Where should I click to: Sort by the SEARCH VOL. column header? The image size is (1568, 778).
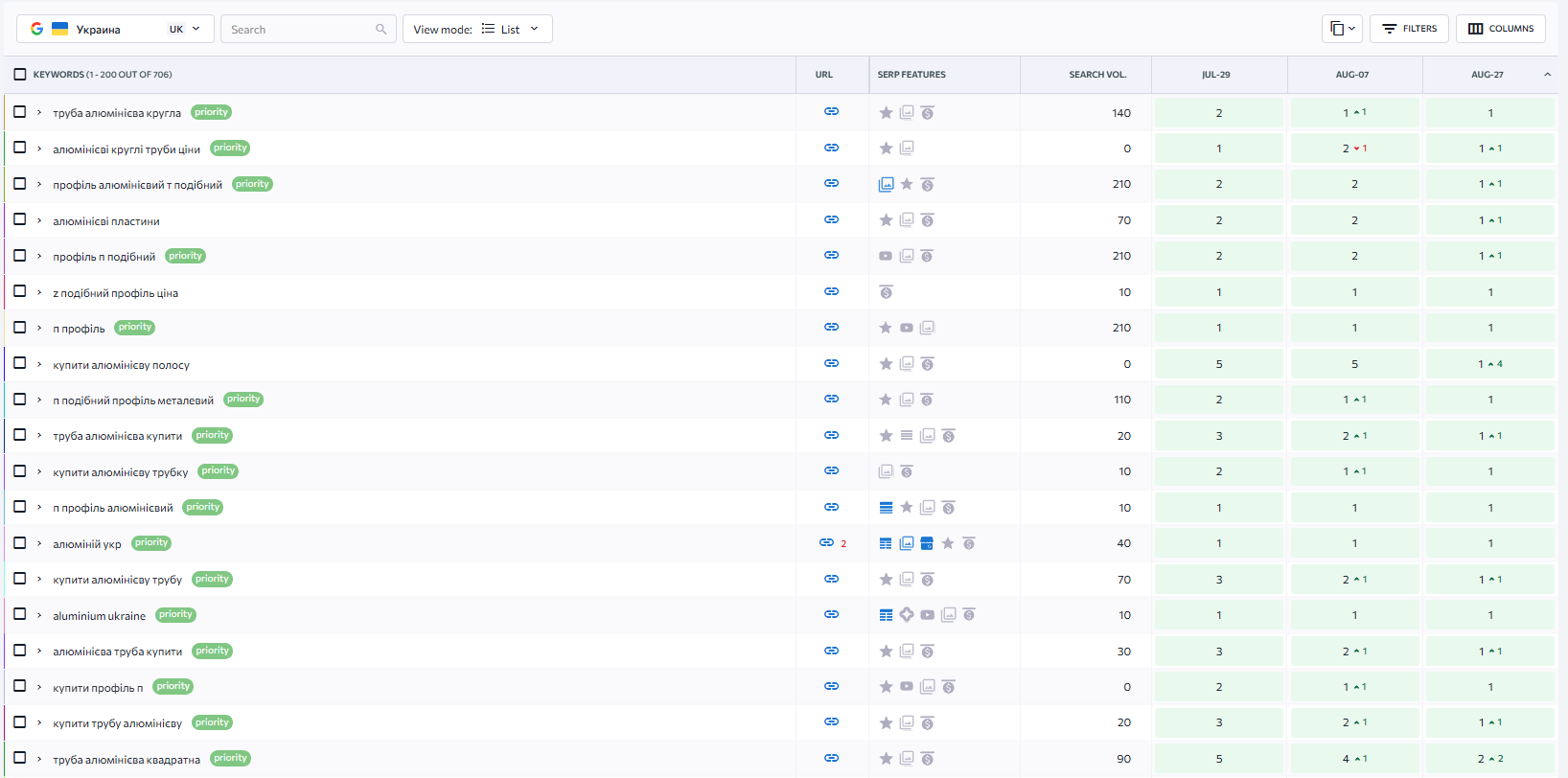pos(1097,75)
